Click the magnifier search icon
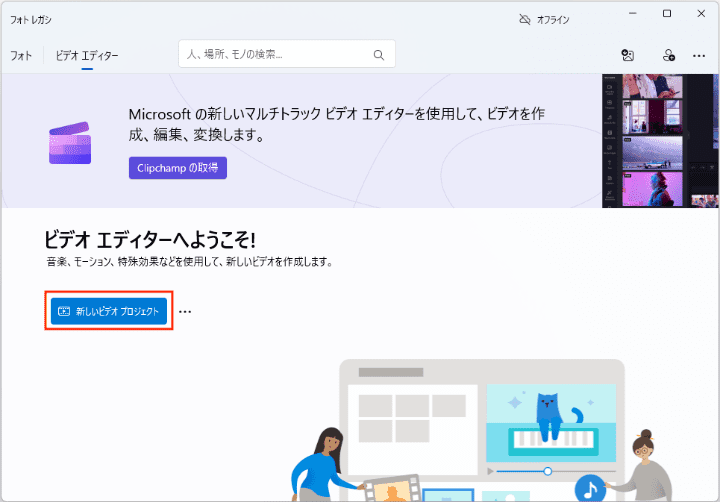The image size is (720, 502). coord(378,55)
